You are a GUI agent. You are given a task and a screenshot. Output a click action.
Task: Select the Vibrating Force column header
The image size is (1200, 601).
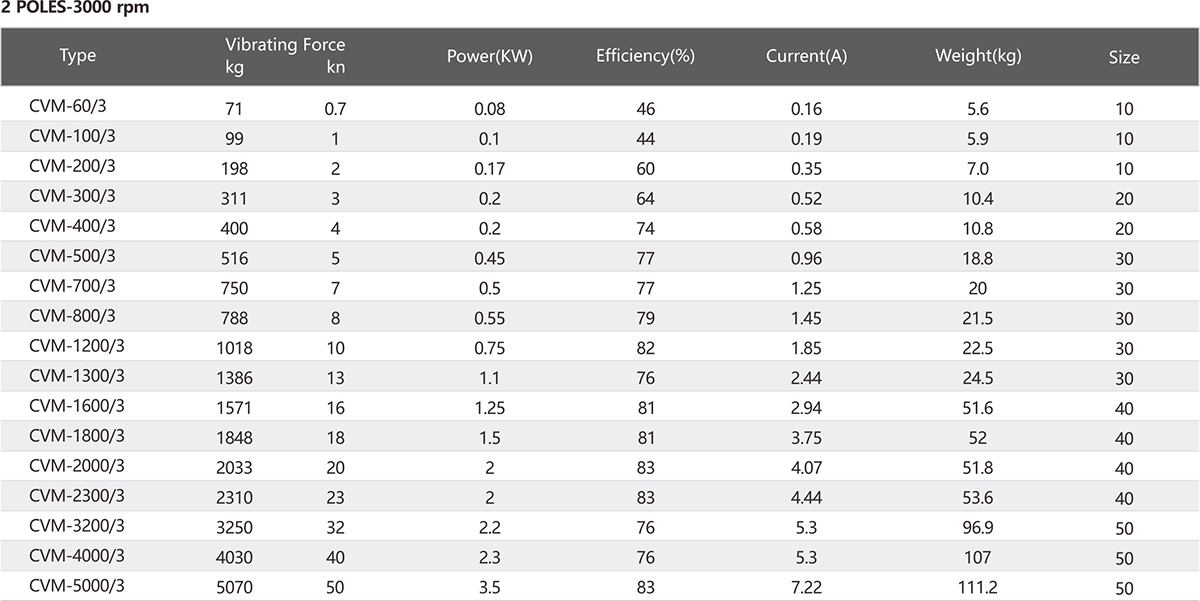point(285,45)
